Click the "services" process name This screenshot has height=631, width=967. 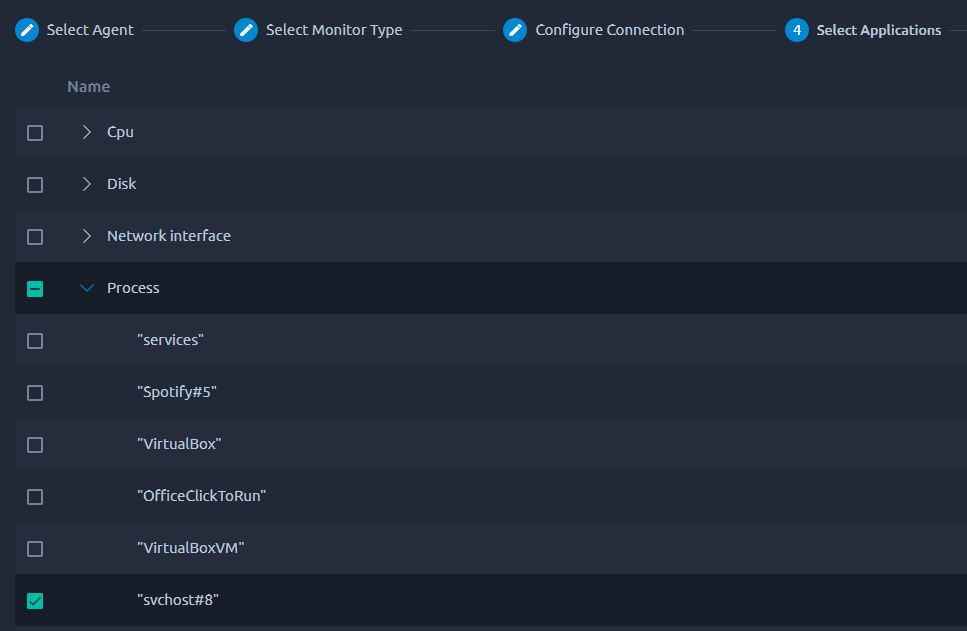pyautogui.click(x=170, y=340)
